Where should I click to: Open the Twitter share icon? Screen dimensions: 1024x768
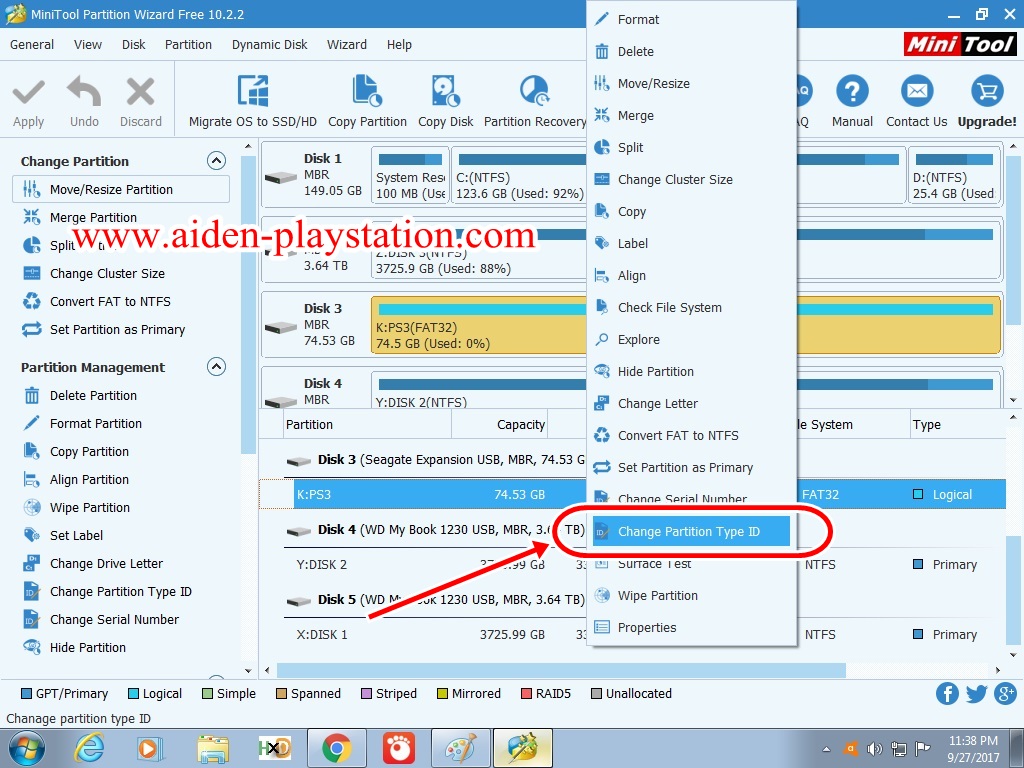coord(976,694)
